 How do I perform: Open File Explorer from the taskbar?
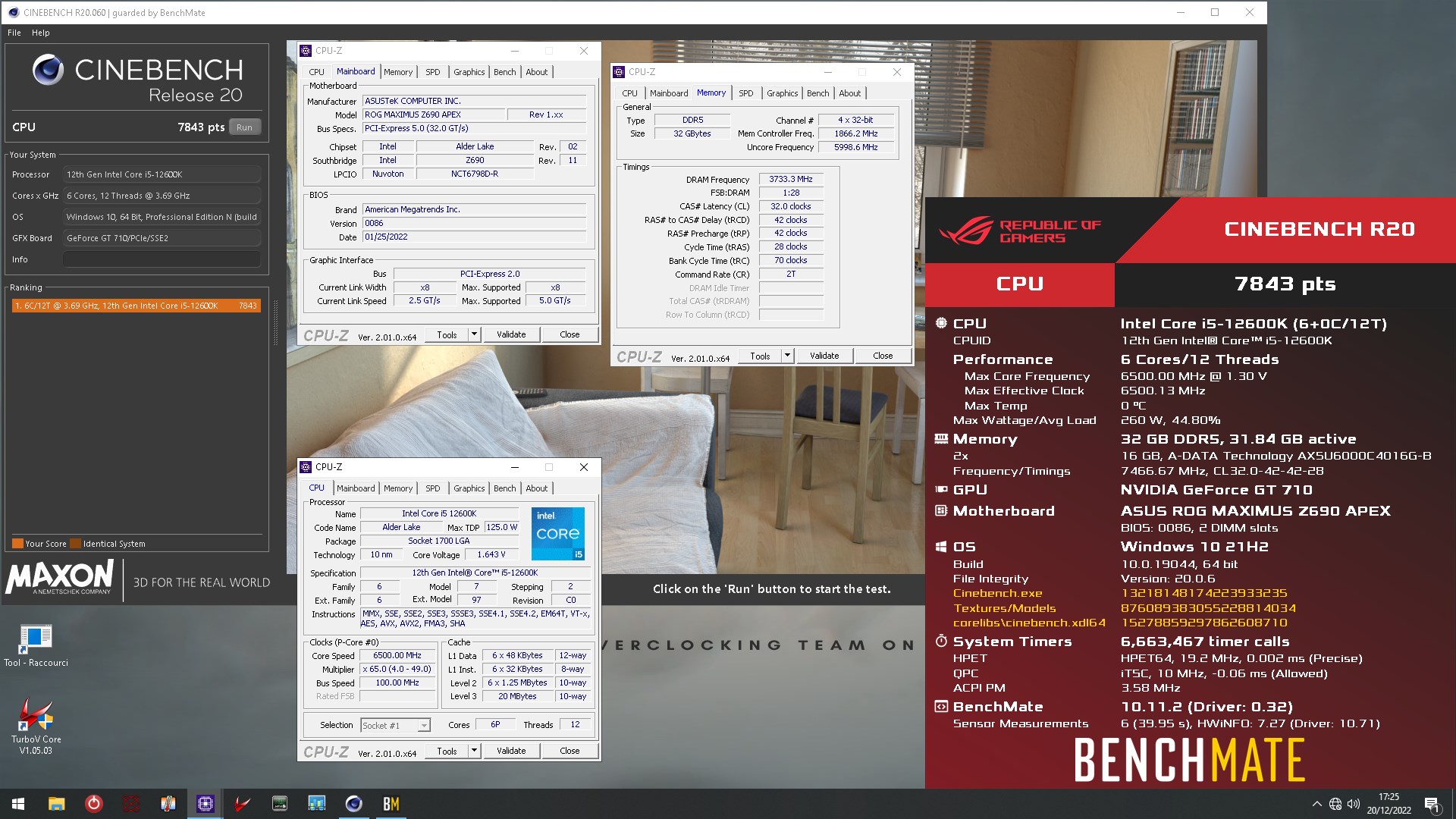tap(56, 804)
